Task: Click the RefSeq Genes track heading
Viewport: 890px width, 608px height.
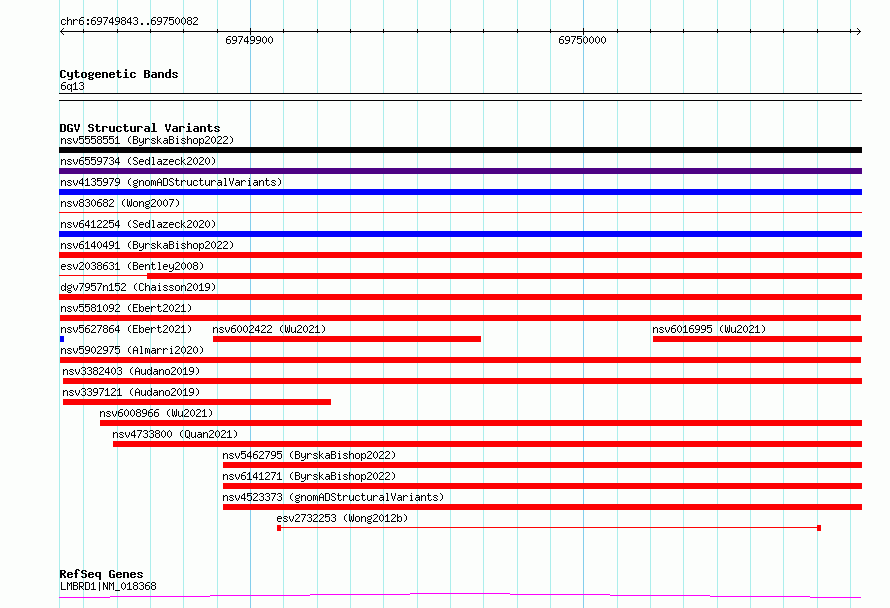Action: click(101, 574)
